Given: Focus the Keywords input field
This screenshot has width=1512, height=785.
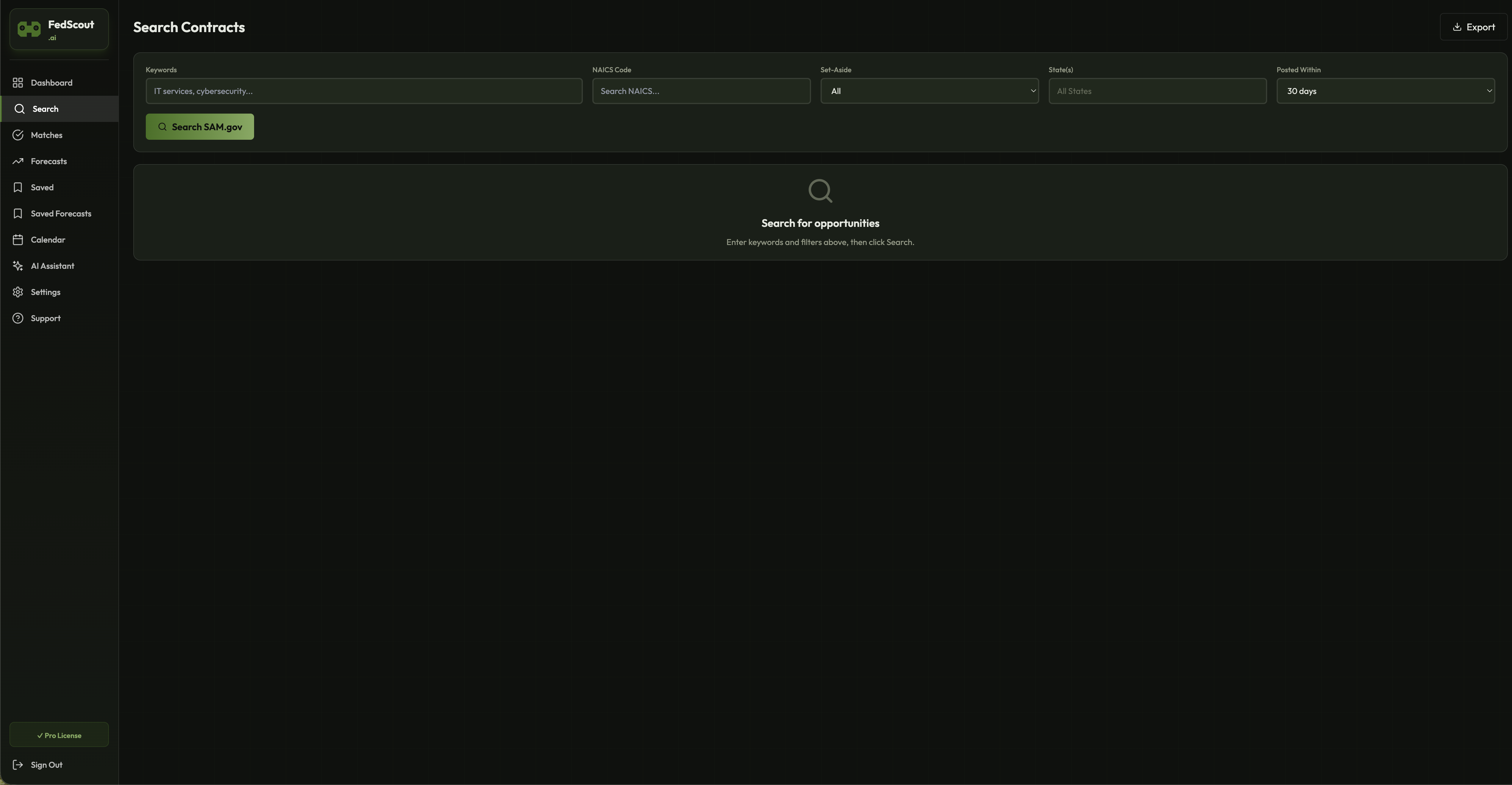Looking at the screenshot, I should tap(364, 91).
